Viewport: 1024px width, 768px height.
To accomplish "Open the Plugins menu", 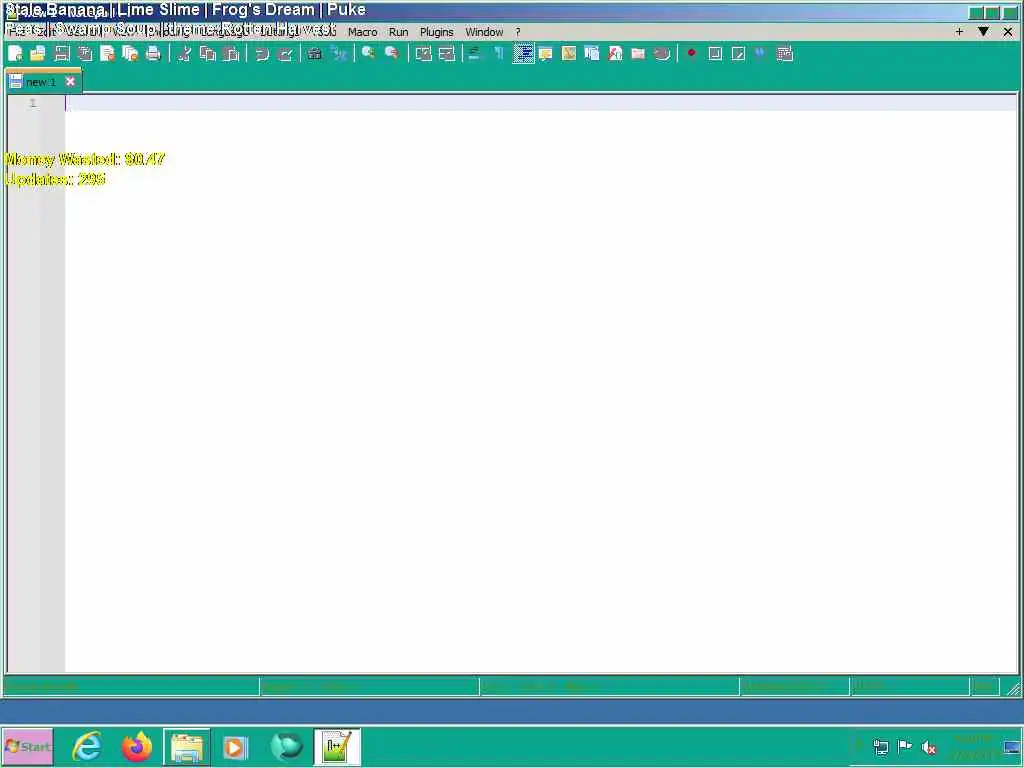I will (x=436, y=32).
